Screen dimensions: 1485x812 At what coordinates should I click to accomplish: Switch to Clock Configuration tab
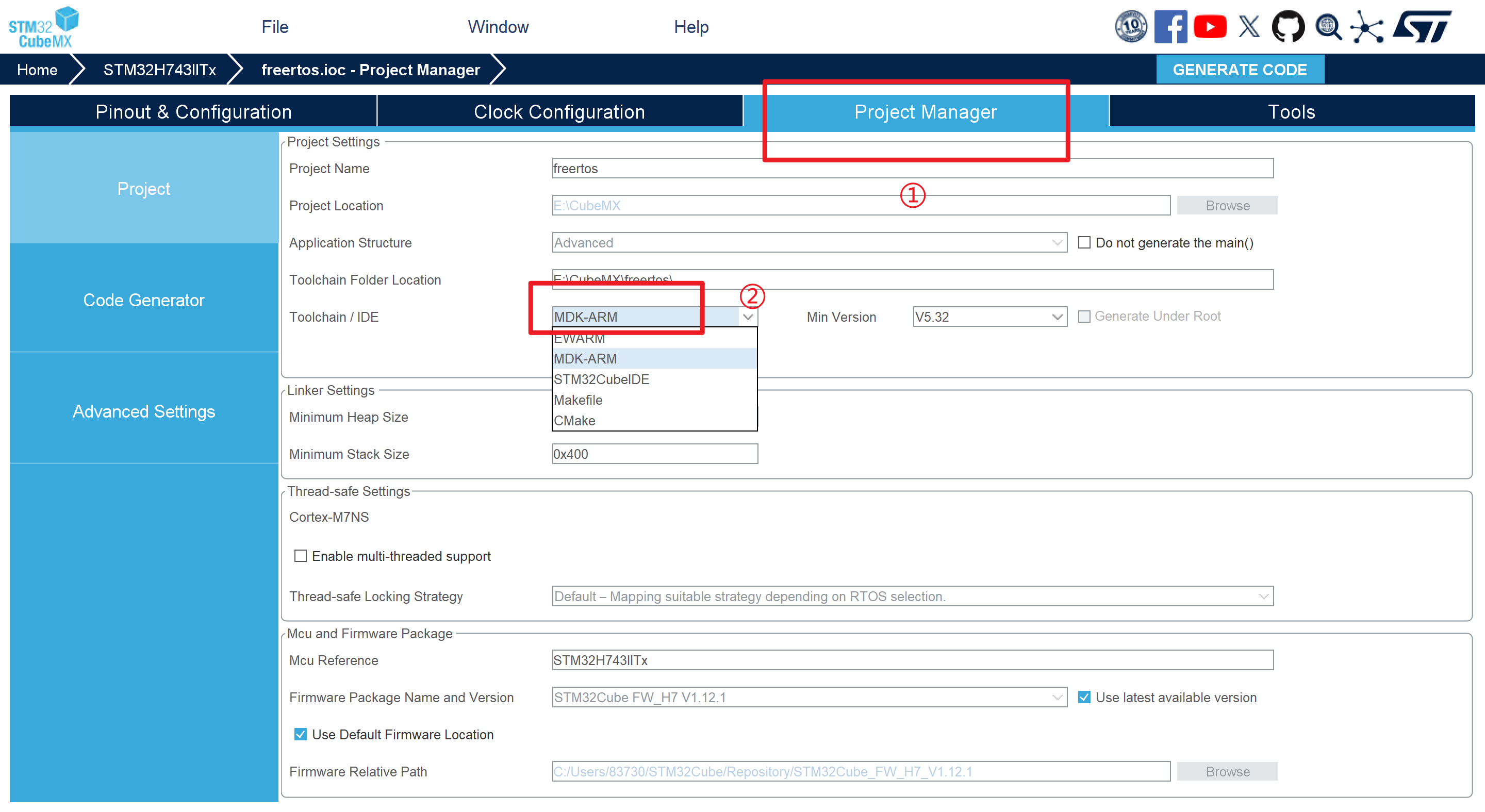tap(559, 111)
